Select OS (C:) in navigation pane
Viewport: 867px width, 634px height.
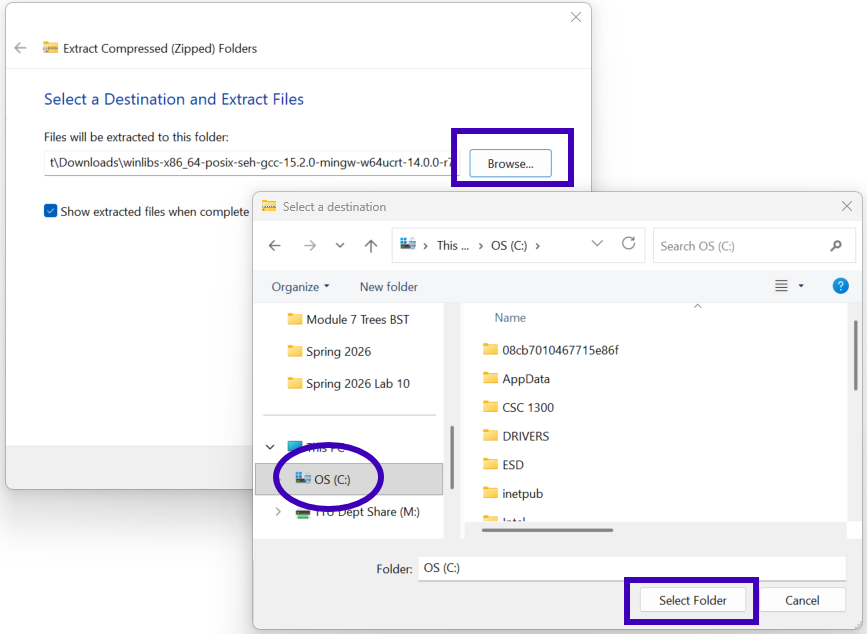click(331, 479)
